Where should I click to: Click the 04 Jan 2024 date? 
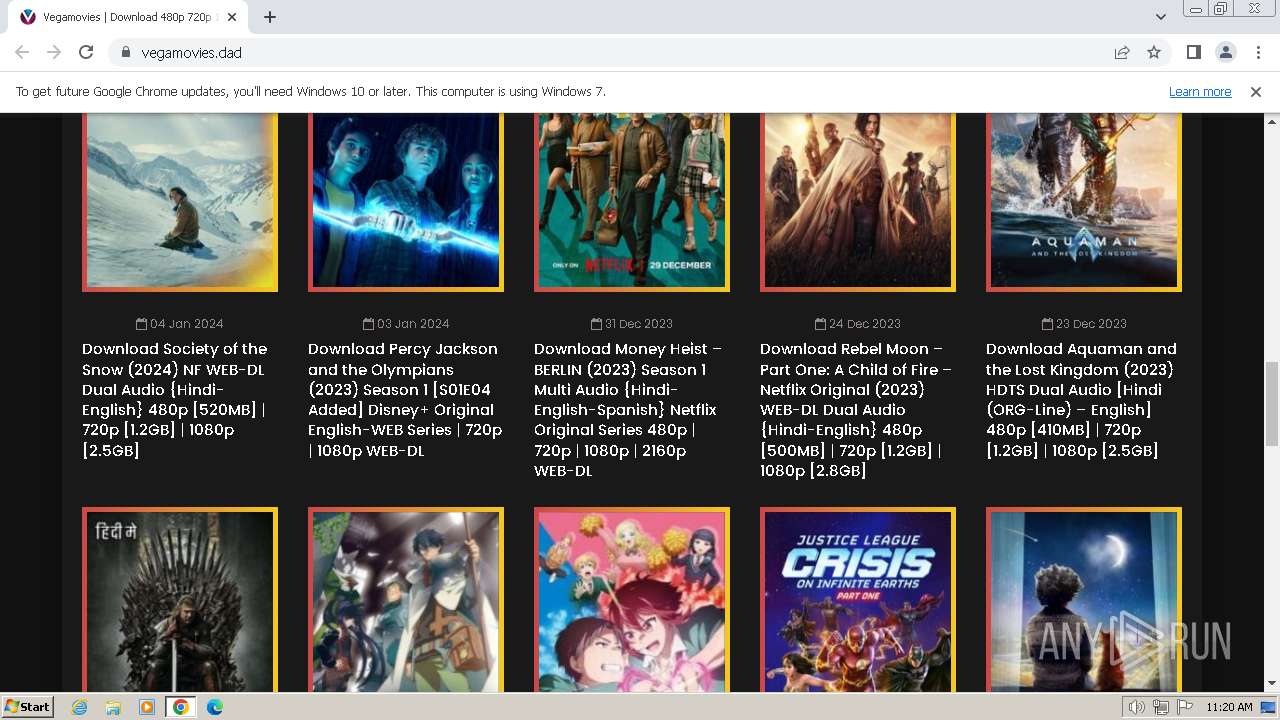tap(180, 324)
